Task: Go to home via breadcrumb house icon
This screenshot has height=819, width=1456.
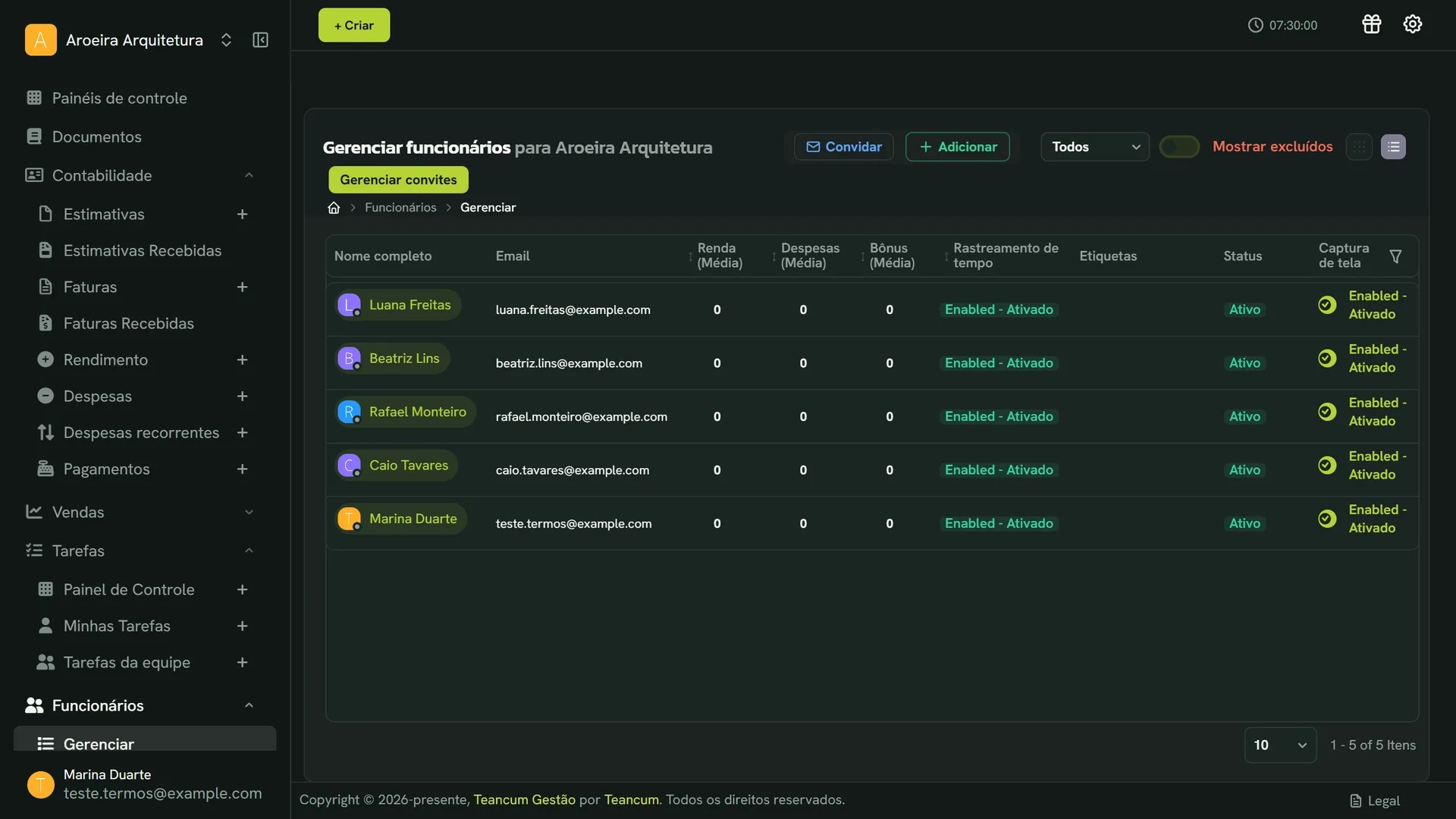Action: click(x=334, y=208)
